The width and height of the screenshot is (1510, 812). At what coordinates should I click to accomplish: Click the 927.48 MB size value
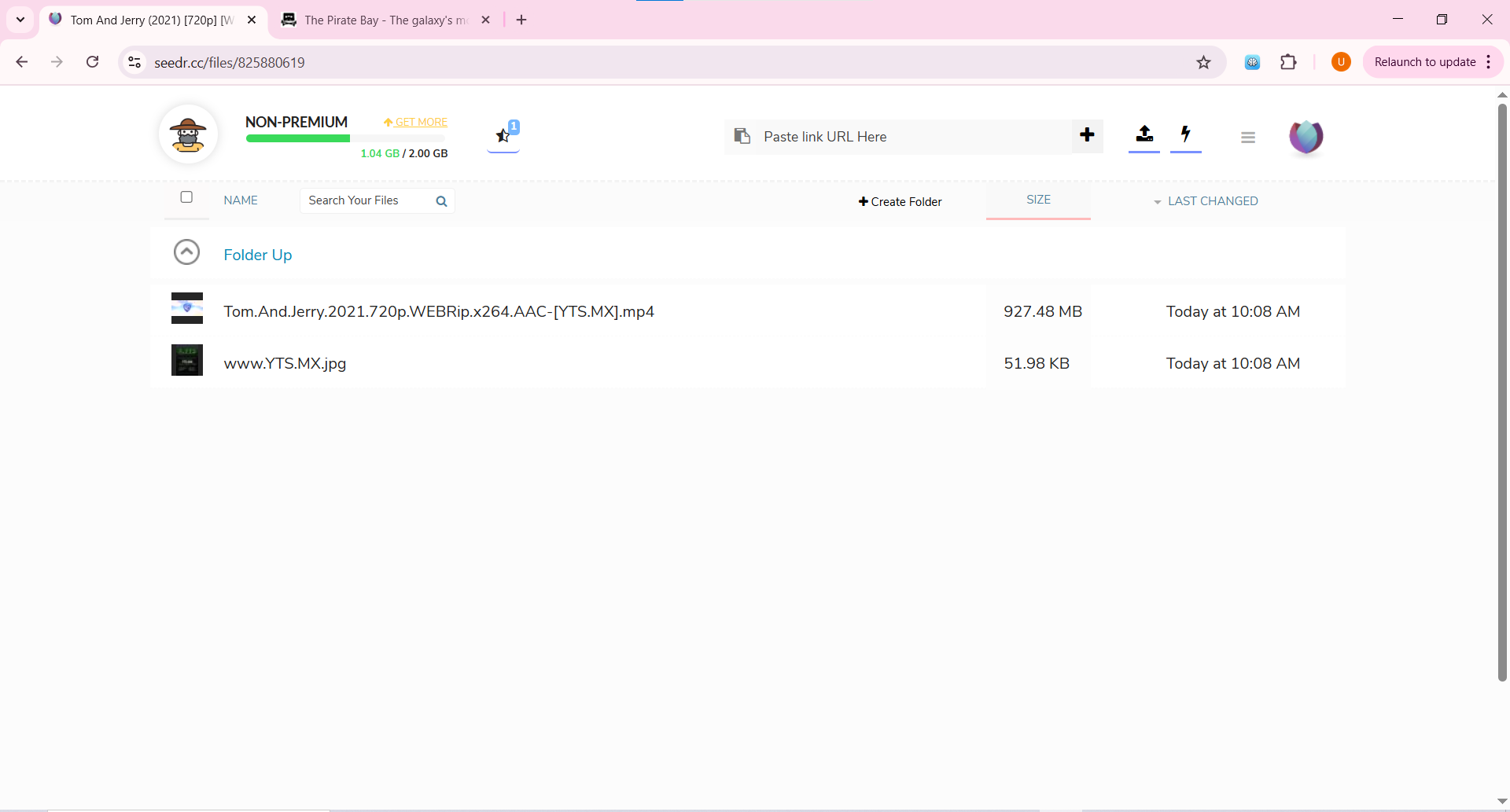click(1043, 311)
